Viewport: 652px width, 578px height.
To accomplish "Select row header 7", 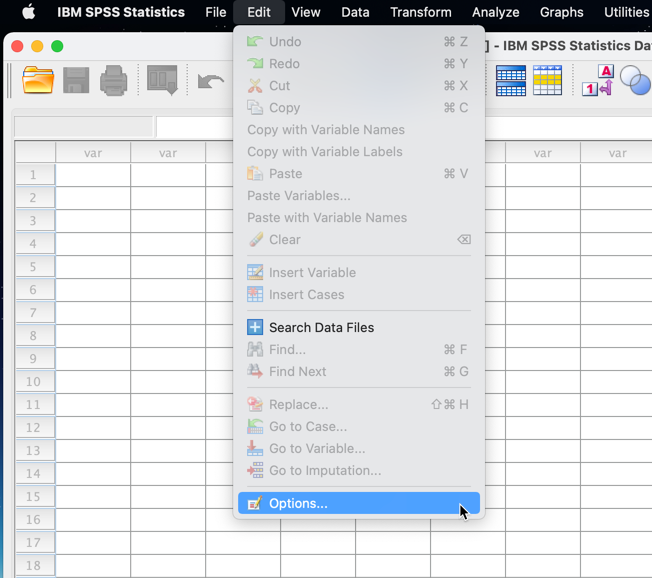I will point(35,312).
